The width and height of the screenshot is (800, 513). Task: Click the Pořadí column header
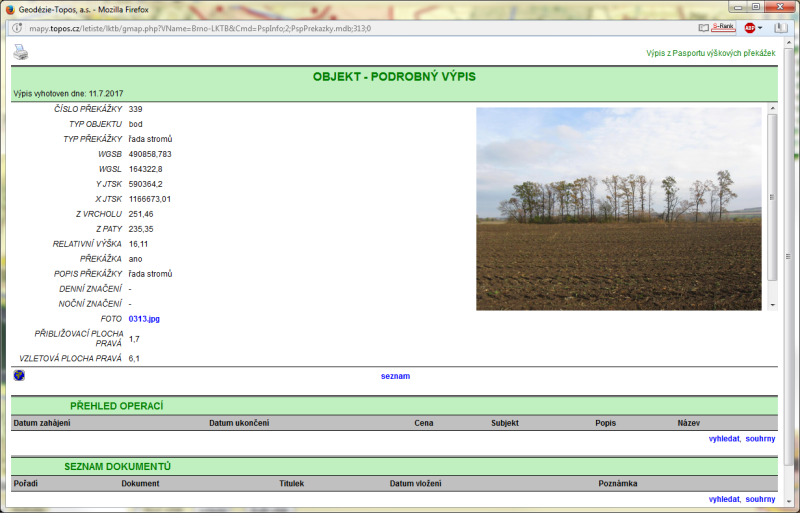pyautogui.click(x=26, y=483)
